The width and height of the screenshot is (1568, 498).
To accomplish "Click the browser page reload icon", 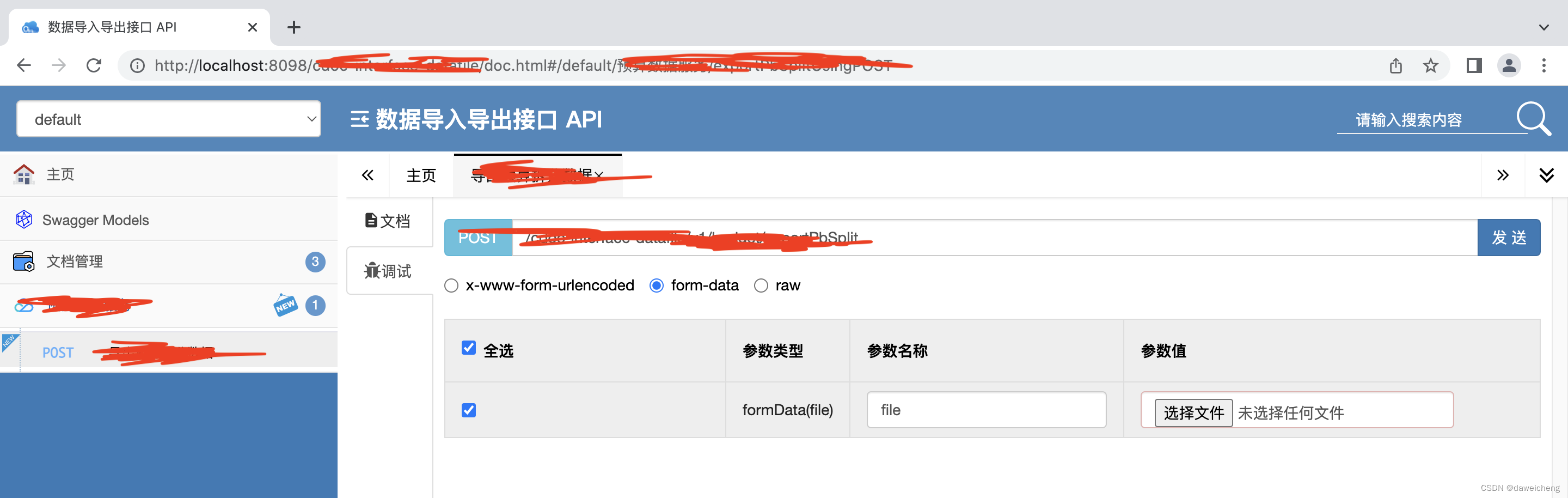I will coord(94,65).
